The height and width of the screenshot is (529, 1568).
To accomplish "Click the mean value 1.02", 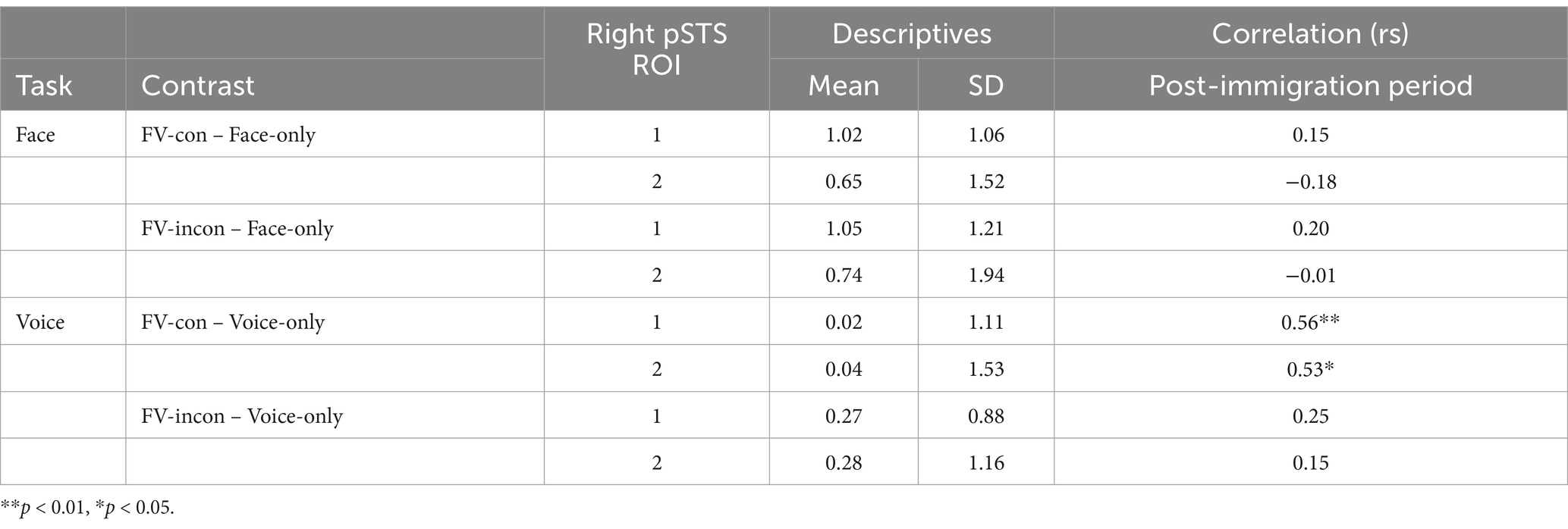I will (x=844, y=135).
